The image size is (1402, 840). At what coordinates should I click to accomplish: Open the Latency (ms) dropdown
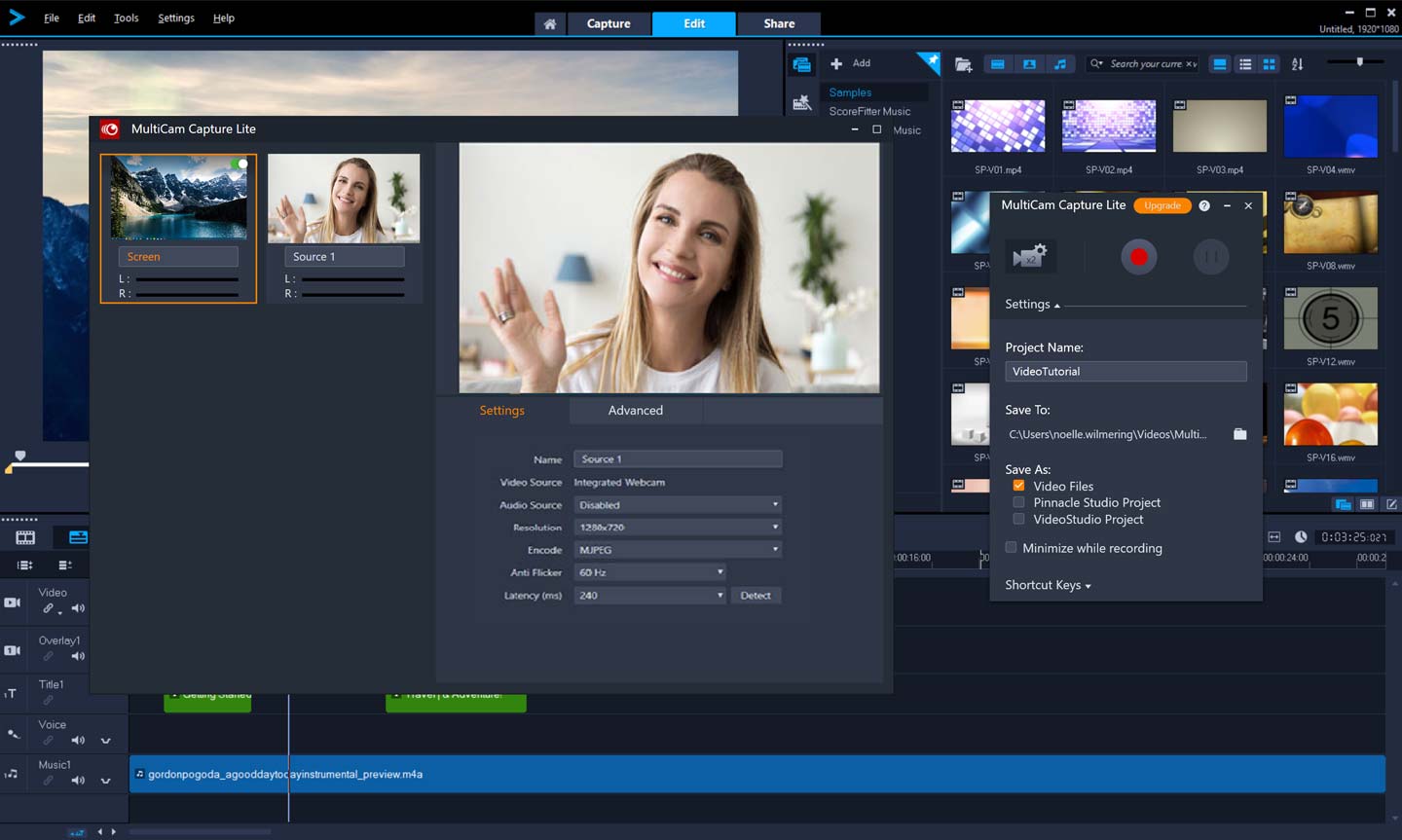point(649,596)
